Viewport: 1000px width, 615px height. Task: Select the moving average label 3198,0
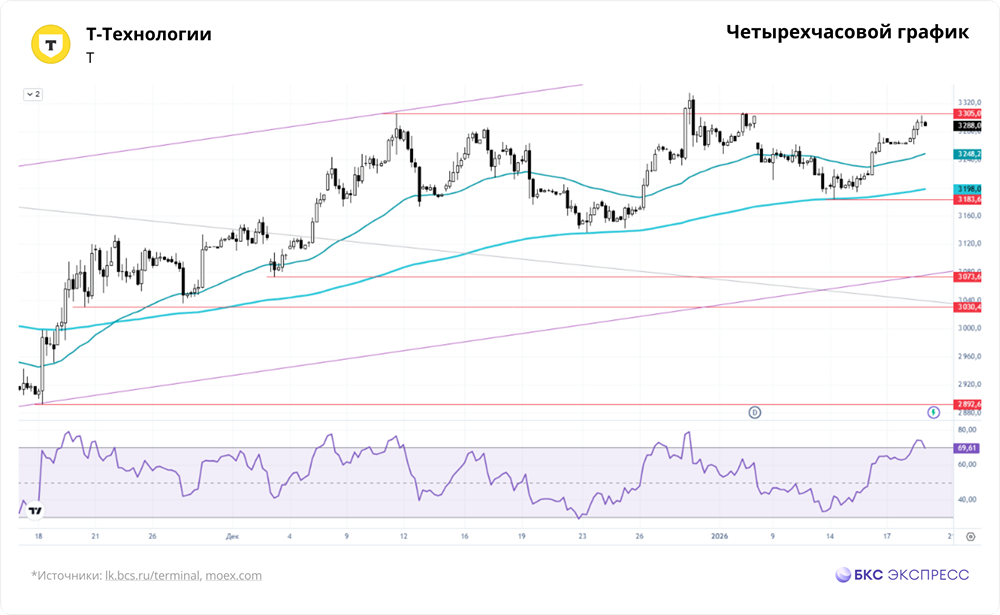967,189
